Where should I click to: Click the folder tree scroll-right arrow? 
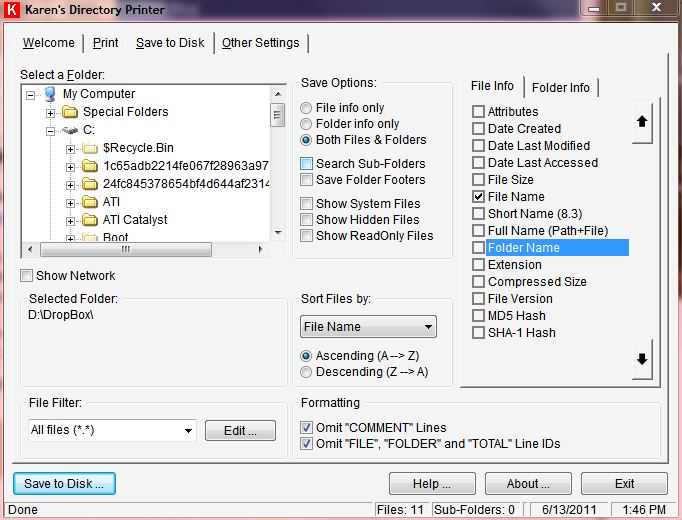pos(261,250)
